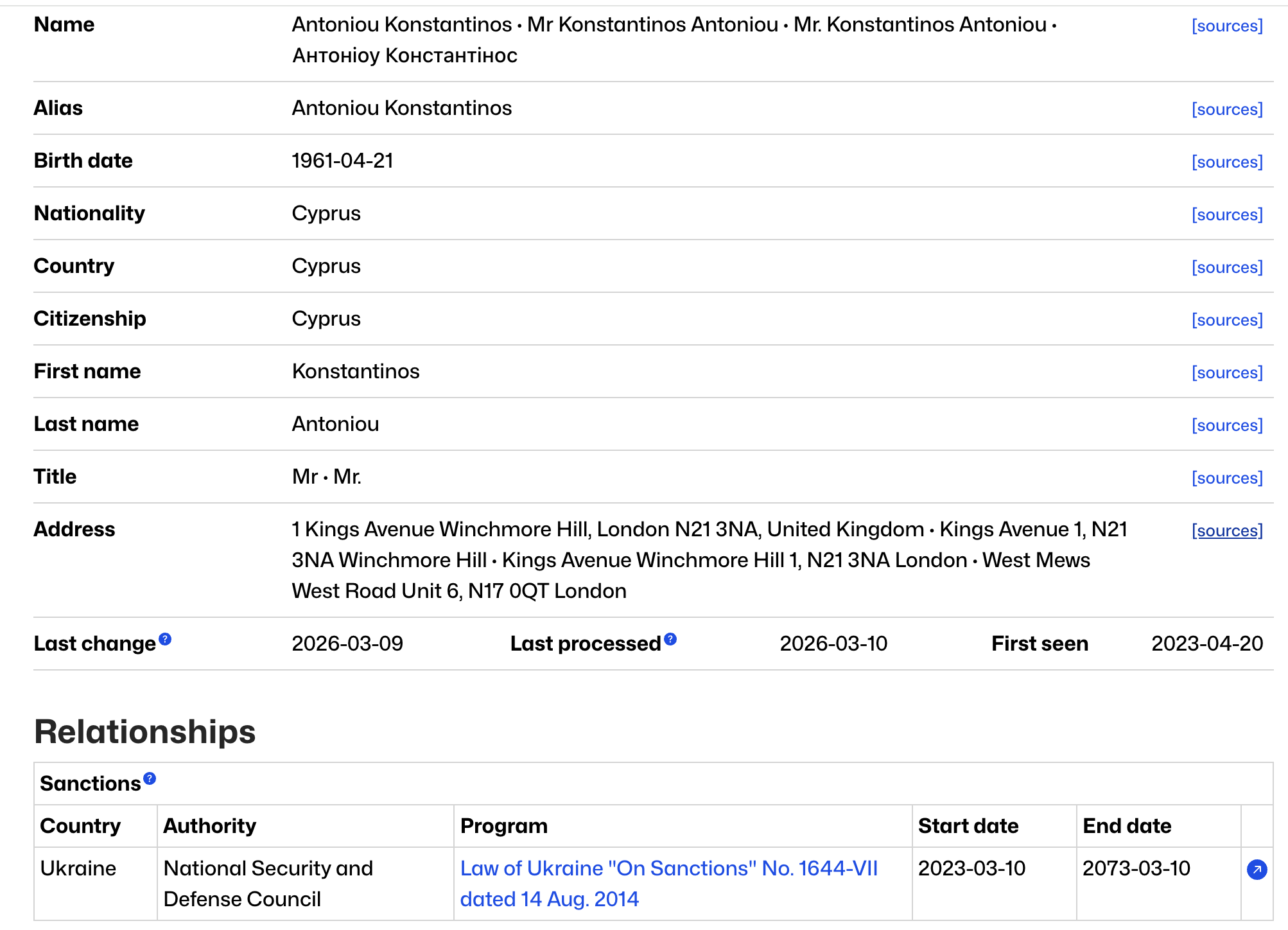Click the Relationships section heading
The height and width of the screenshot is (930, 1288).
[x=145, y=732]
